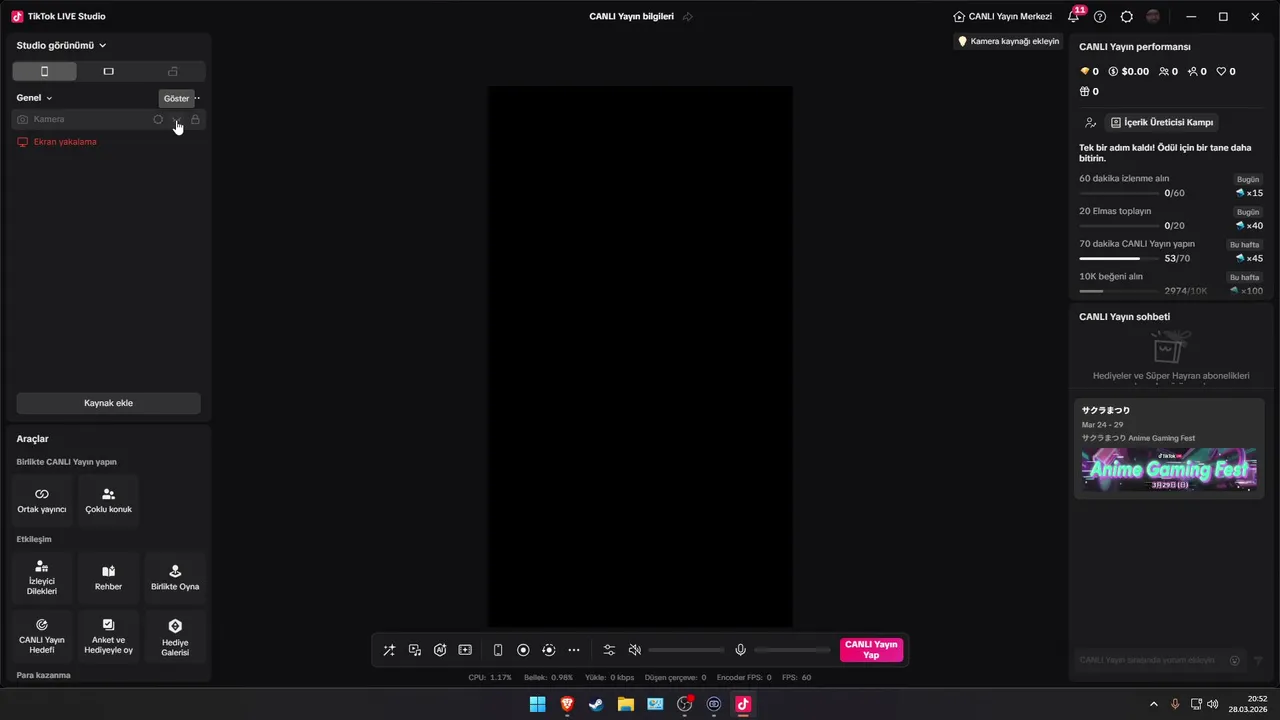Open the Rehber tool
This screenshot has height=720, width=1280.
tap(108, 578)
